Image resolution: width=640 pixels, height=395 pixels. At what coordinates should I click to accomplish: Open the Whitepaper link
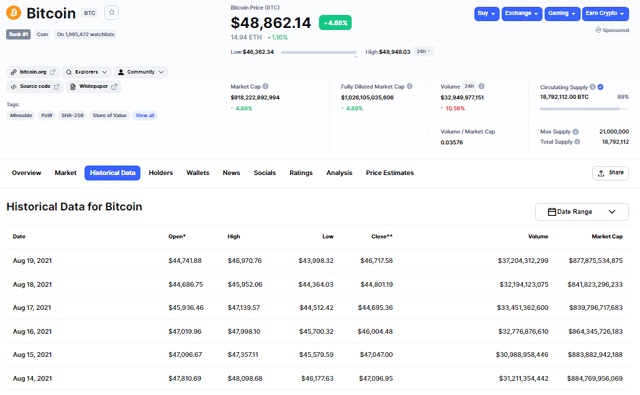pos(93,87)
